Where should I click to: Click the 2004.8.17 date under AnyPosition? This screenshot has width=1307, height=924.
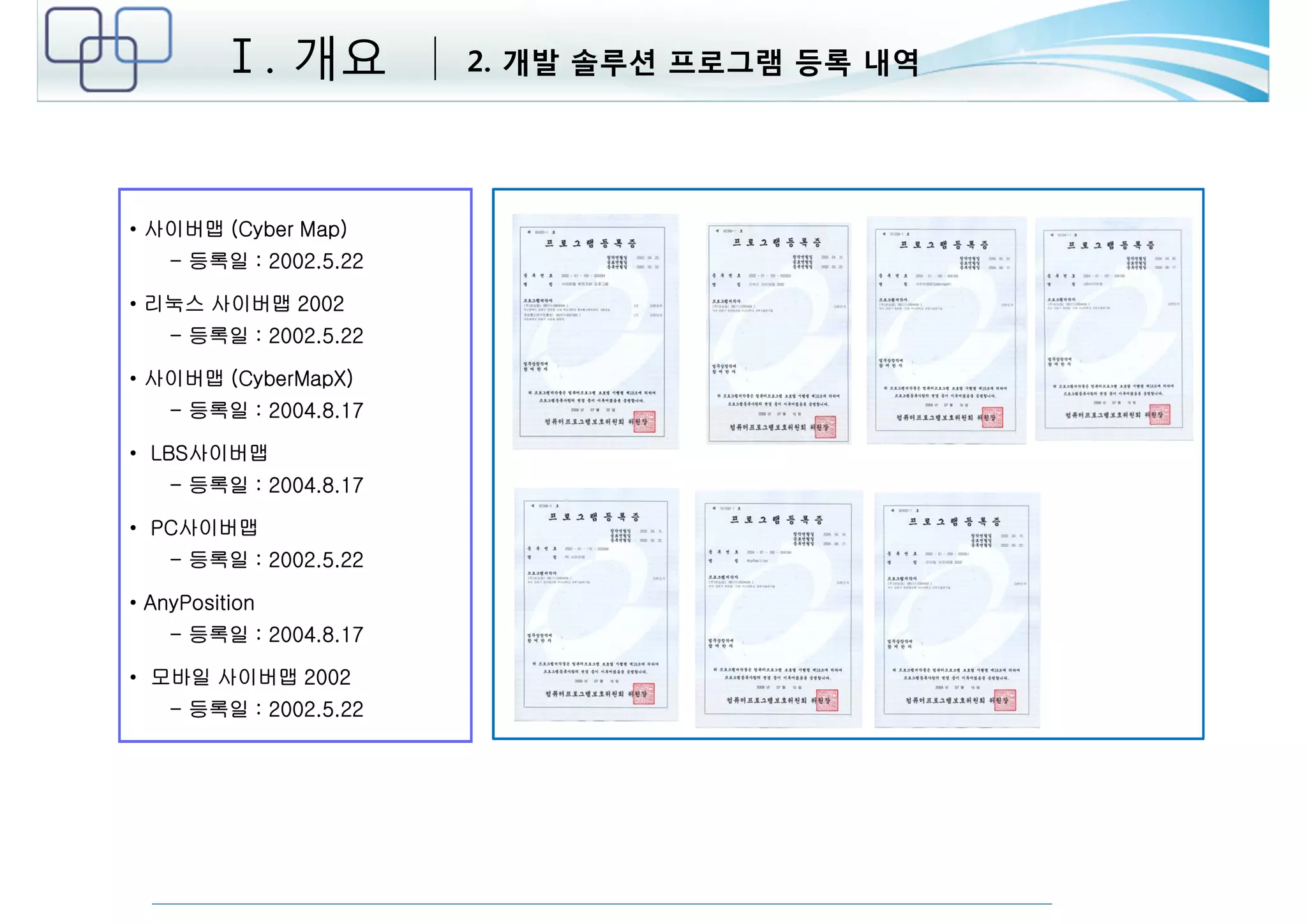pyautogui.click(x=315, y=634)
